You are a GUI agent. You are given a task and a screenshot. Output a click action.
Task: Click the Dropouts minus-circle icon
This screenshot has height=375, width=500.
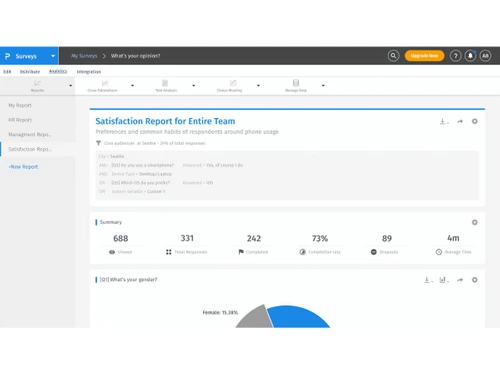coord(374,252)
